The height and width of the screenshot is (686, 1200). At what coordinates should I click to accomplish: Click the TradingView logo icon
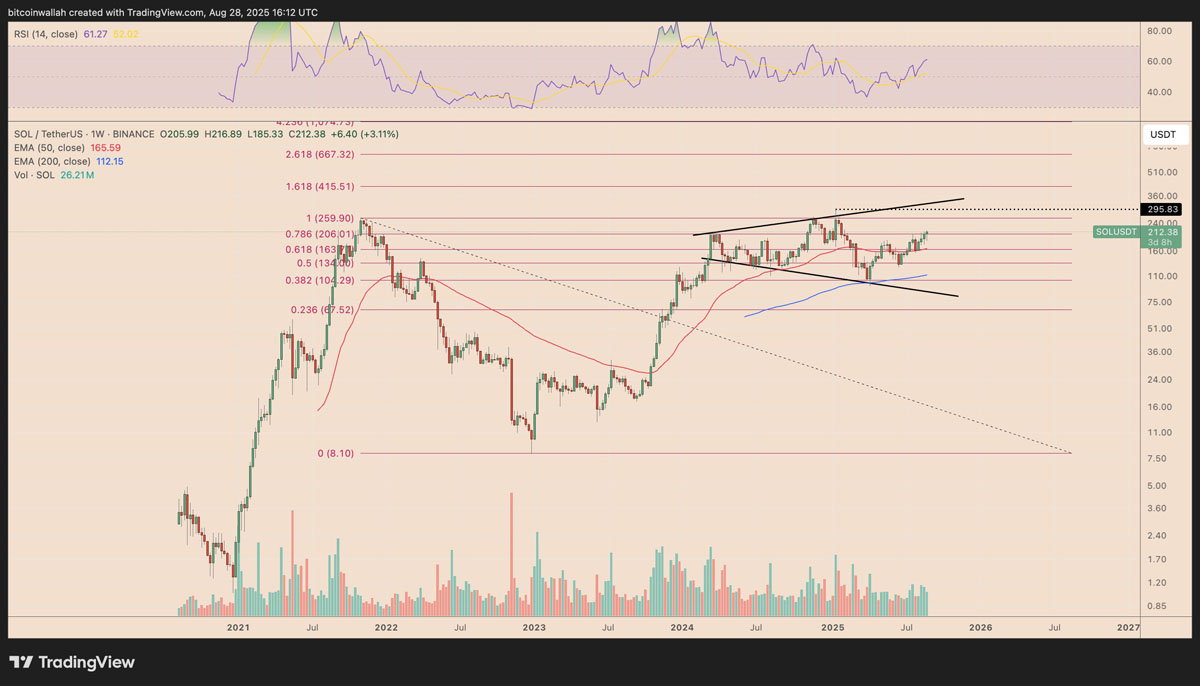click(21, 662)
